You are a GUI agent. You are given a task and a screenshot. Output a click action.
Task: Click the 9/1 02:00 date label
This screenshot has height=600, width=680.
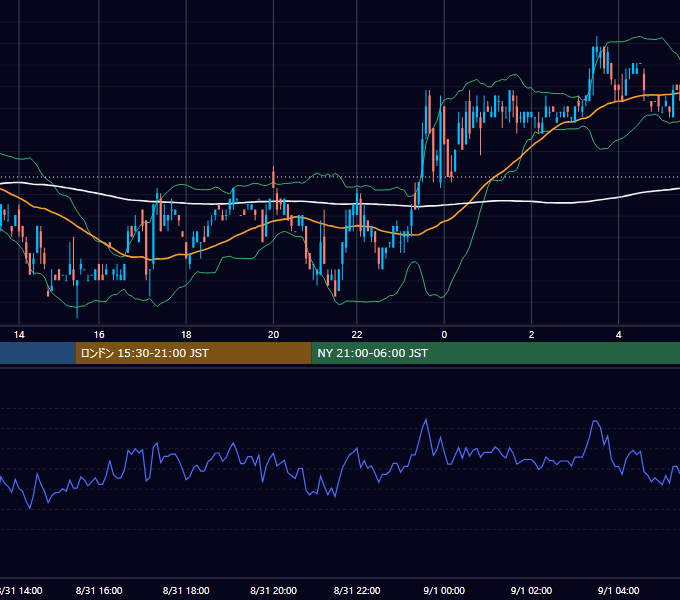tap(531, 590)
